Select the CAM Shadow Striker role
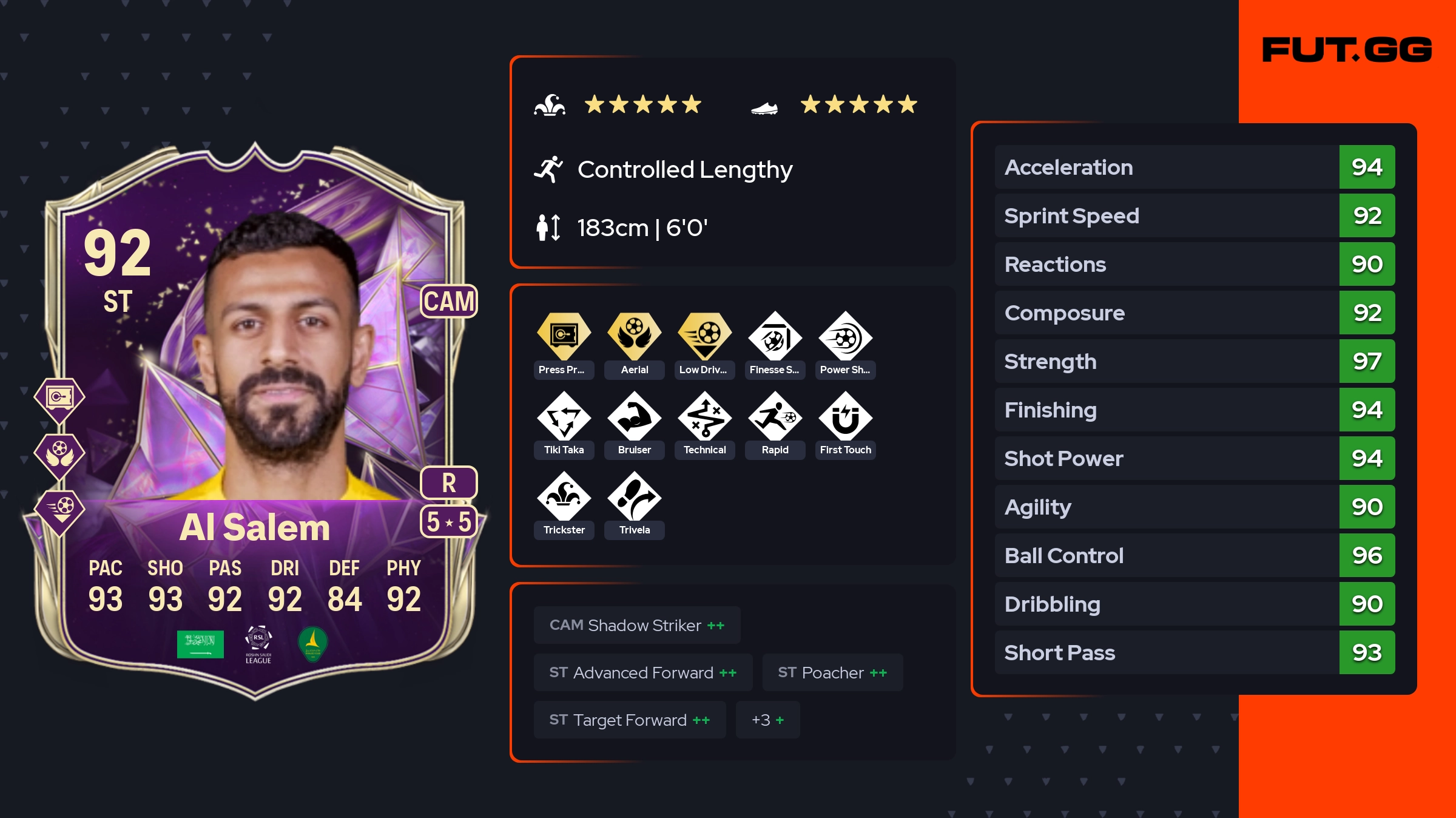The width and height of the screenshot is (1456, 818). [637, 625]
